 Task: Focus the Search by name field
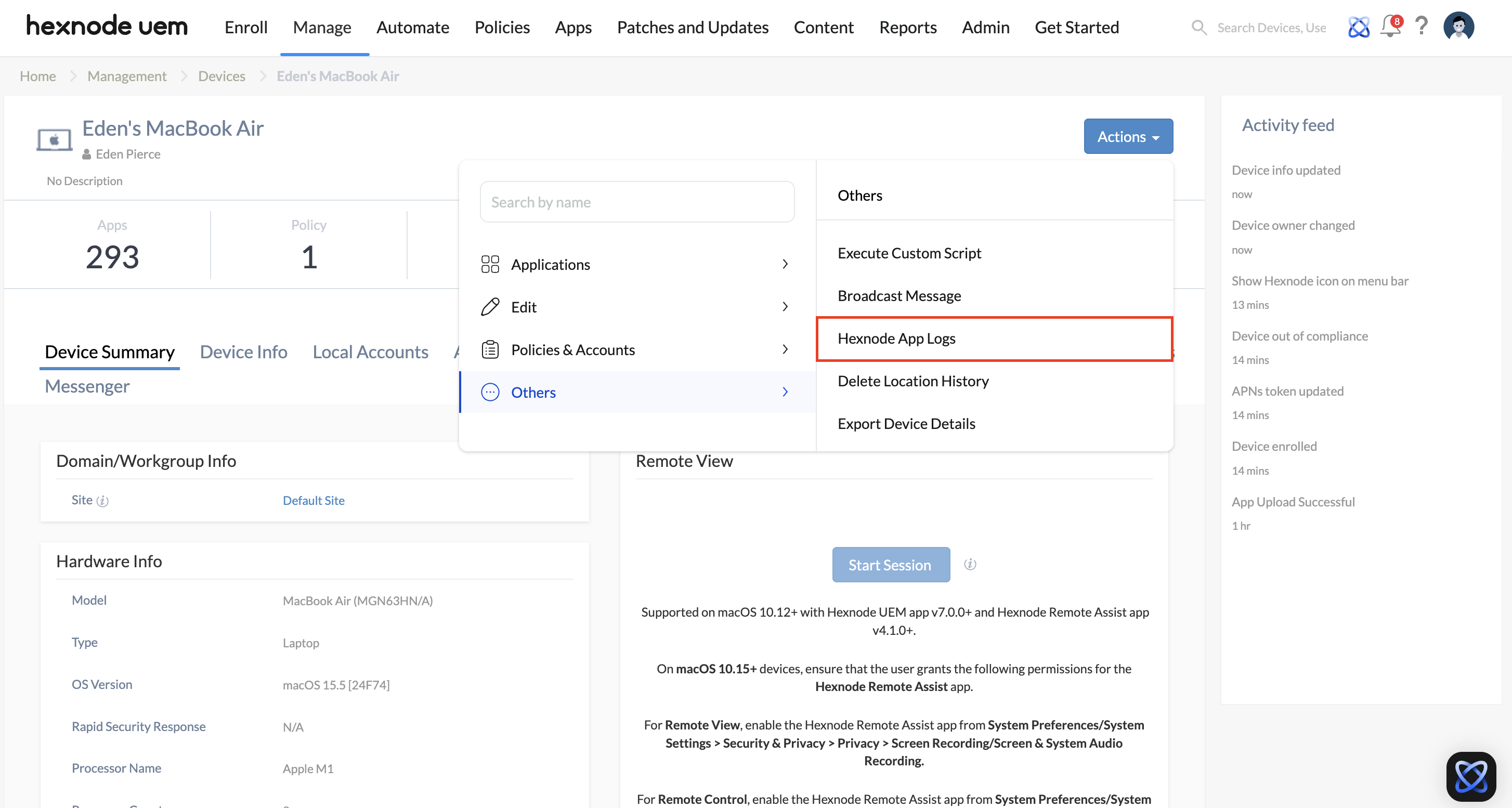637,202
